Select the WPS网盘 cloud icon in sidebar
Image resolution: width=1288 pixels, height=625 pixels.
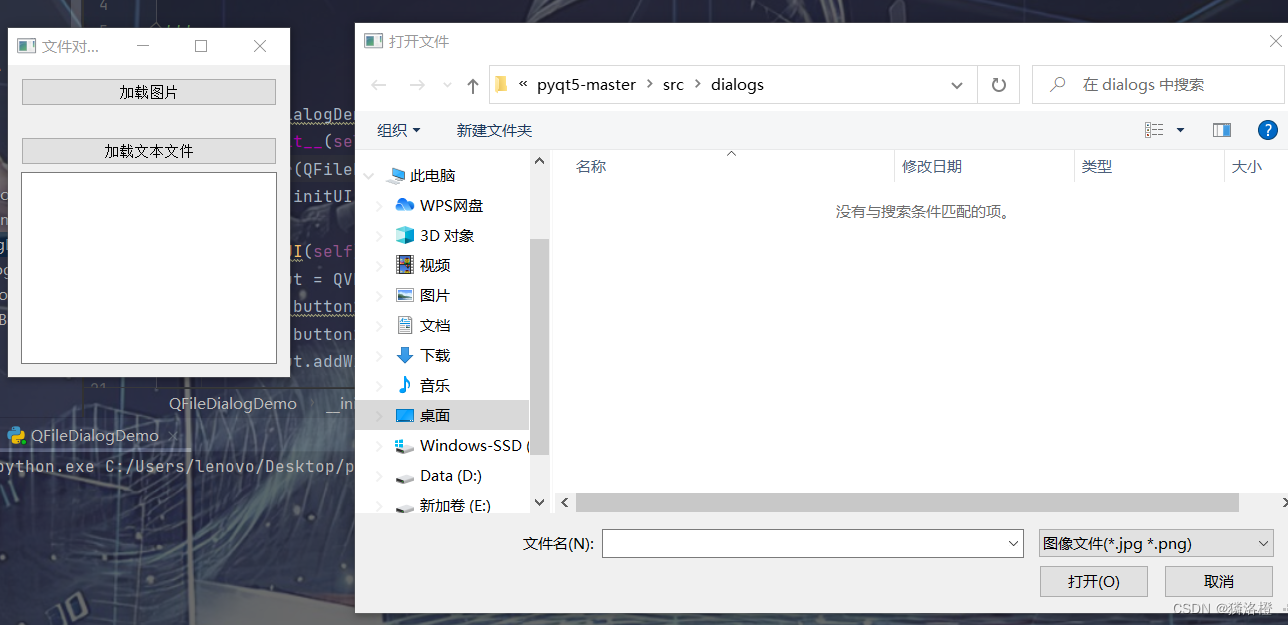coord(404,205)
